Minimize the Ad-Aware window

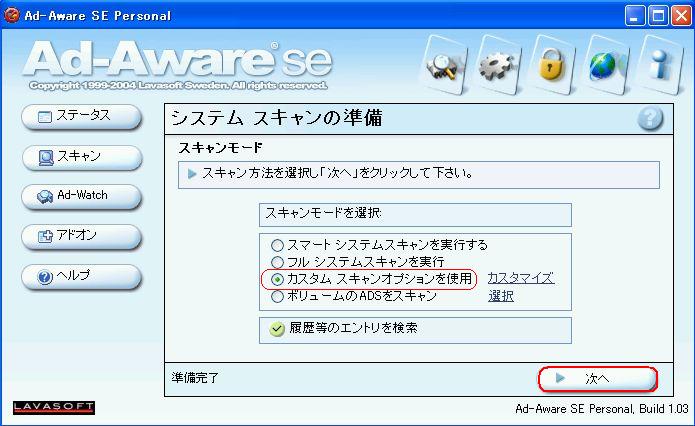(x=635, y=16)
